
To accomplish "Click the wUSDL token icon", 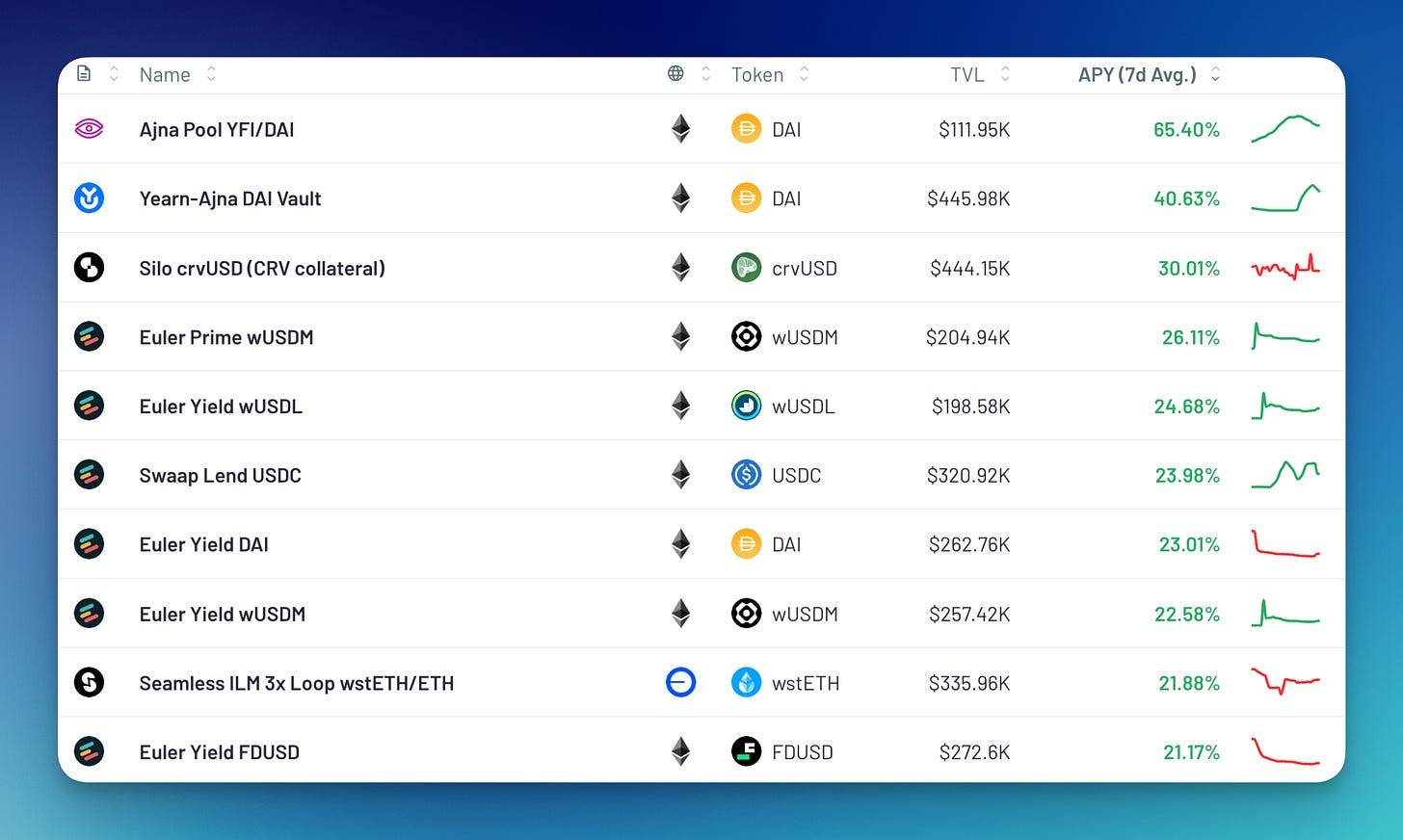I will tap(746, 406).
